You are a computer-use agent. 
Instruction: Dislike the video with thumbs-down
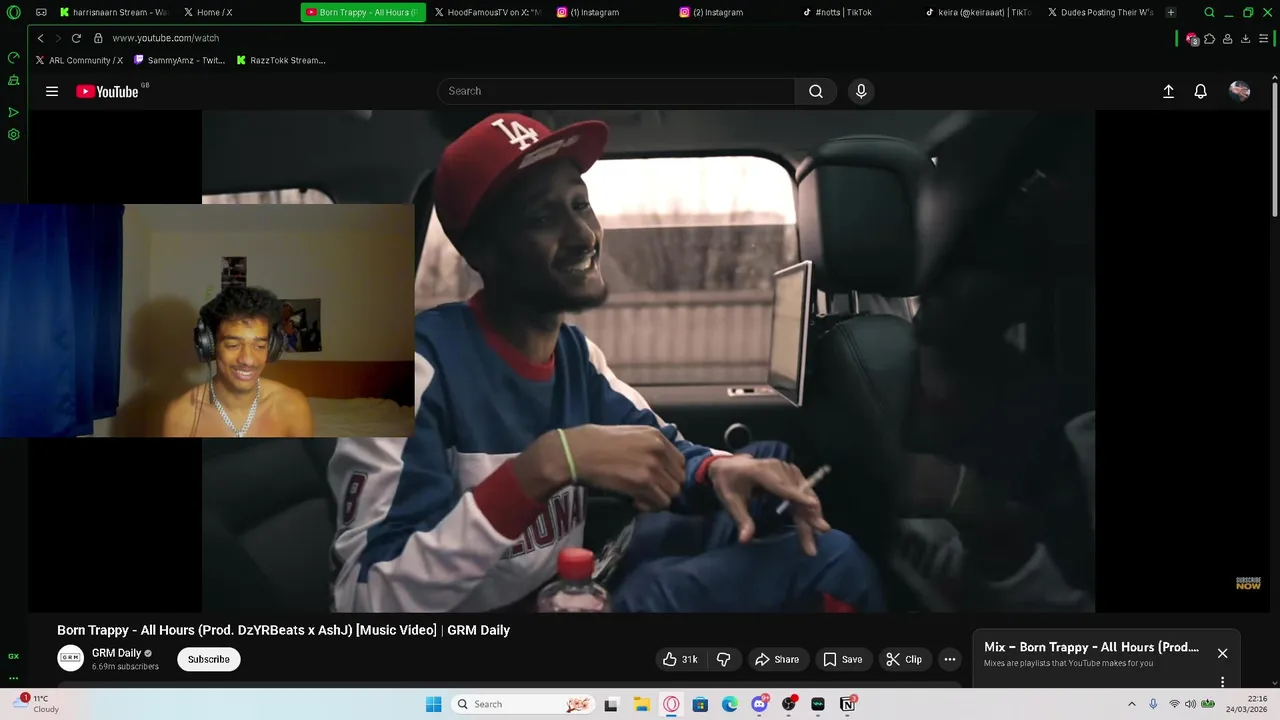coord(724,659)
